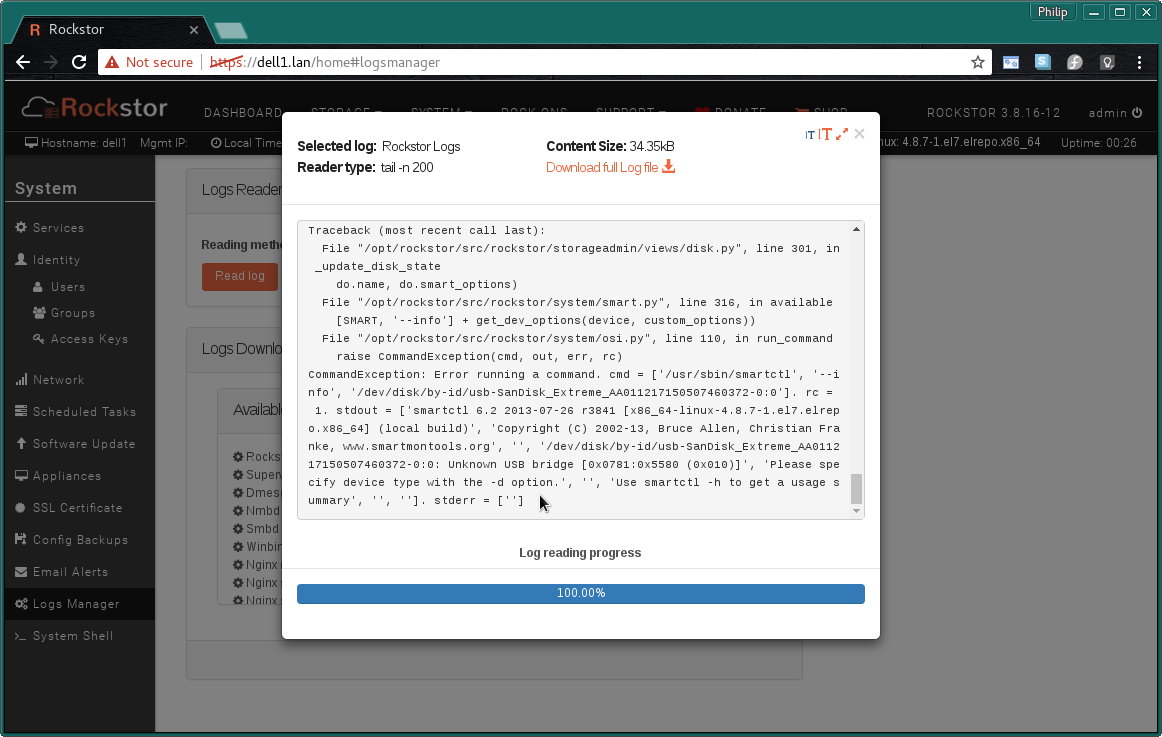Open System Shell in sidebar
This screenshot has width=1162, height=737.
[x=64, y=636]
